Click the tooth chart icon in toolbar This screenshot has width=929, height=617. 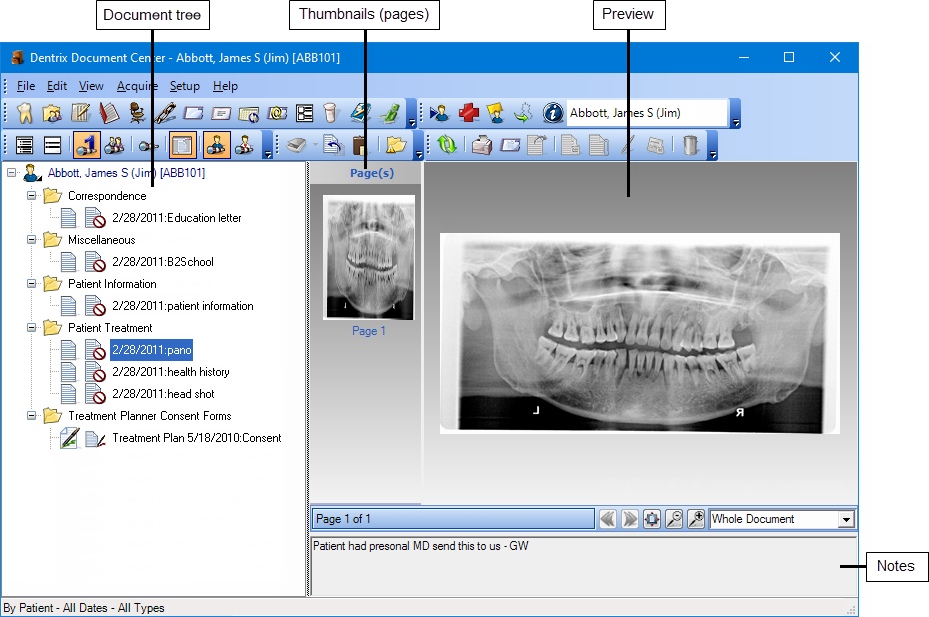[26, 114]
